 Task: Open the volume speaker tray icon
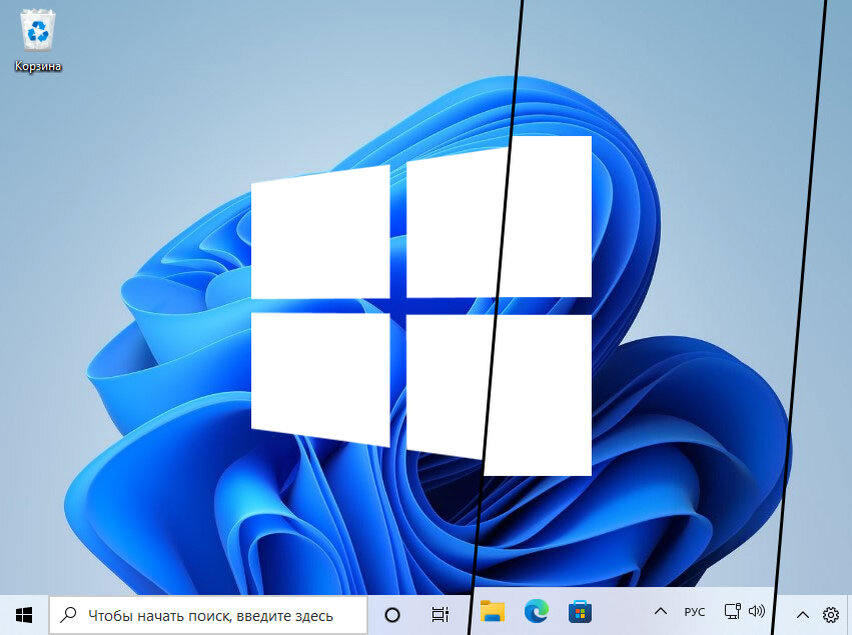coord(756,612)
